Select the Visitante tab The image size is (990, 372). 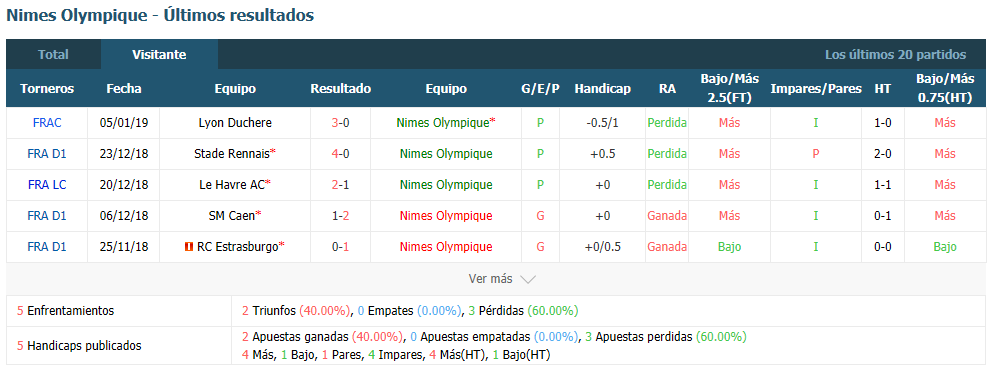[159, 54]
